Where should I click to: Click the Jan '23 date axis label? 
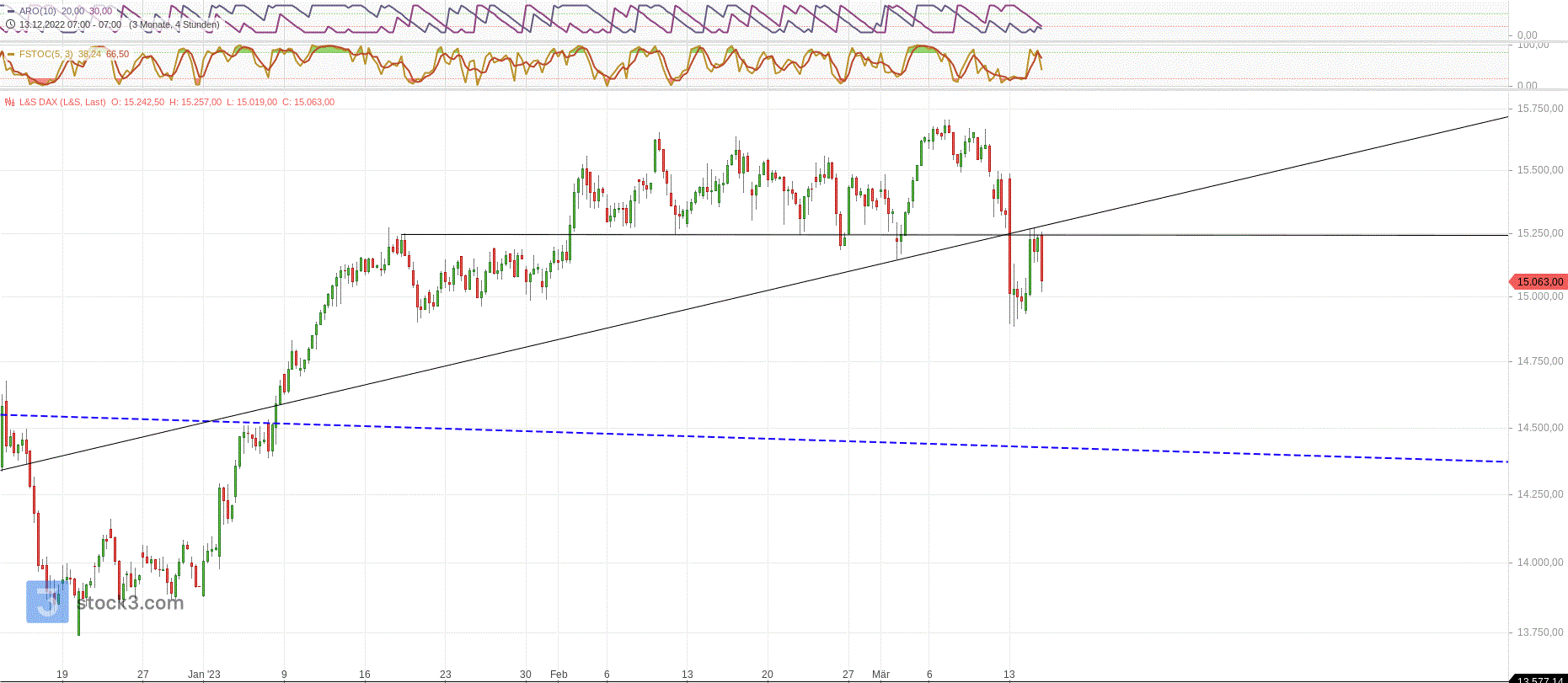click(x=204, y=675)
